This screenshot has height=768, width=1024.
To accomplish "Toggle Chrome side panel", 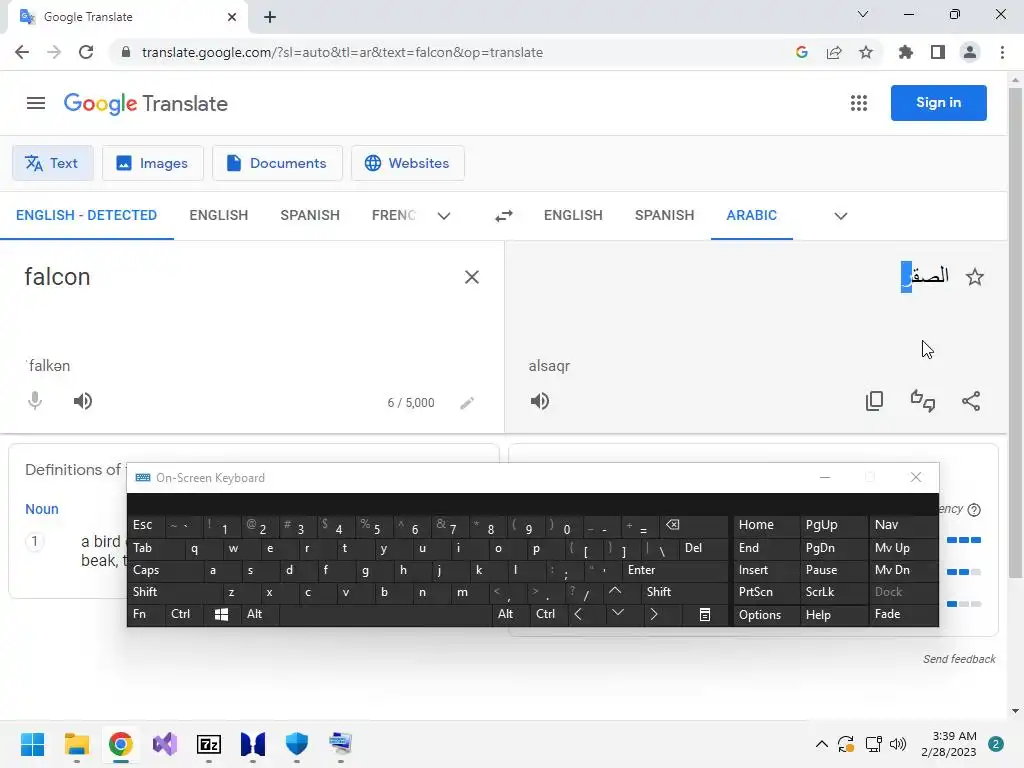I will [938, 52].
